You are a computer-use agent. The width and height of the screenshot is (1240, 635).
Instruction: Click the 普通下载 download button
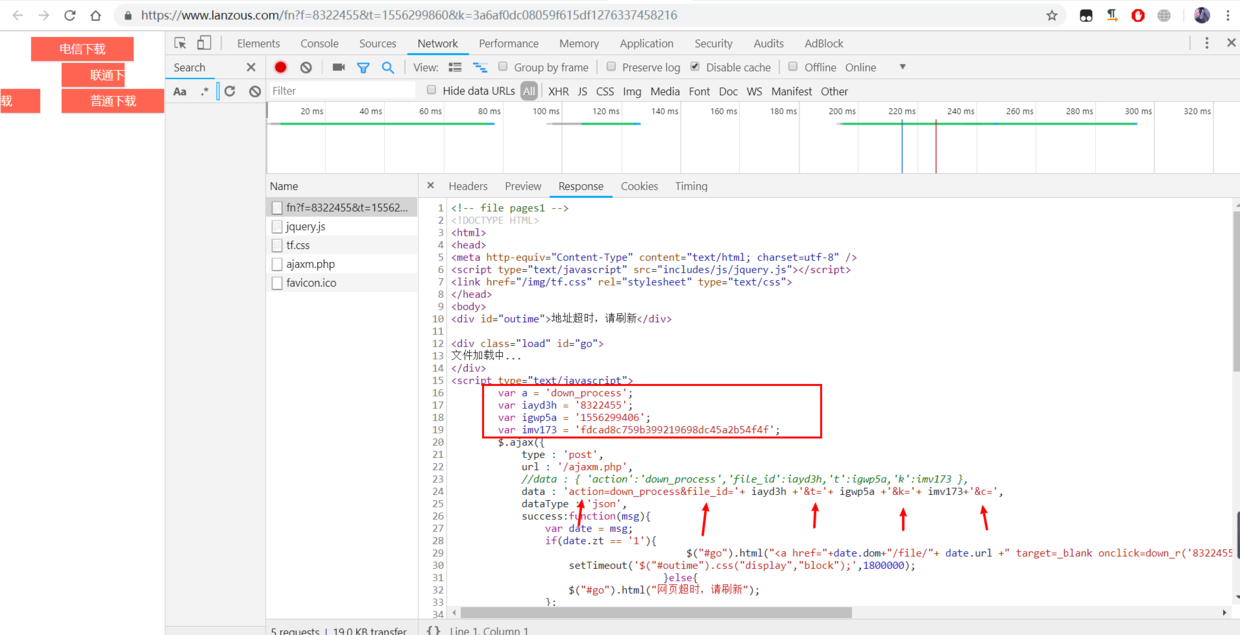point(113,101)
